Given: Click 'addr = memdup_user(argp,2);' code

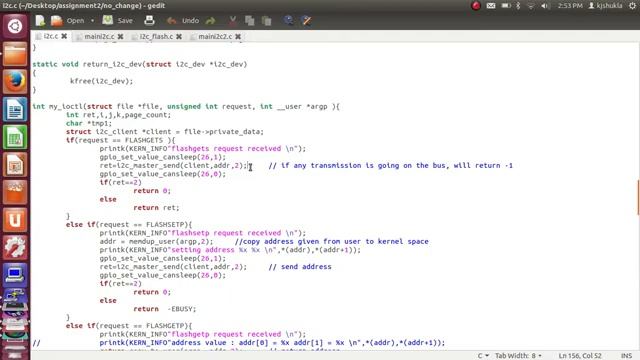Looking at the screenshot, I should click(x=156, y=241).
